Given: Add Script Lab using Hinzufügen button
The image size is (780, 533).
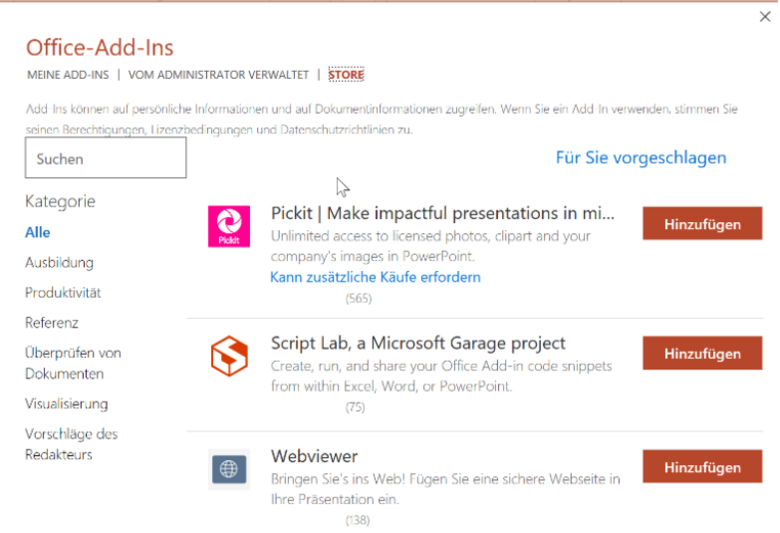Looking at the screenshot, I should (x=702, y=353).
